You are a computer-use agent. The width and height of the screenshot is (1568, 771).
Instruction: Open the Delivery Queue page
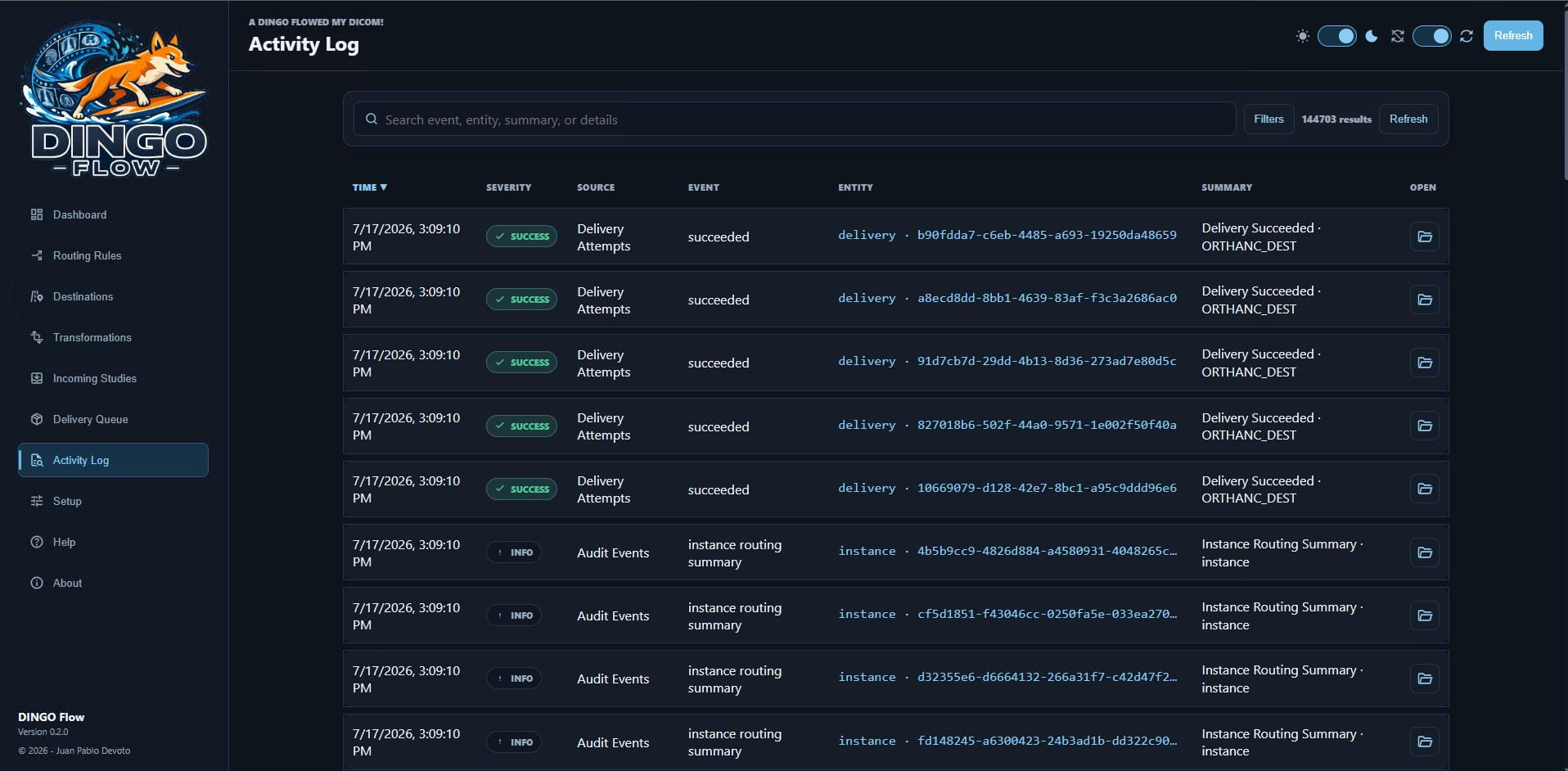point(113,419)
